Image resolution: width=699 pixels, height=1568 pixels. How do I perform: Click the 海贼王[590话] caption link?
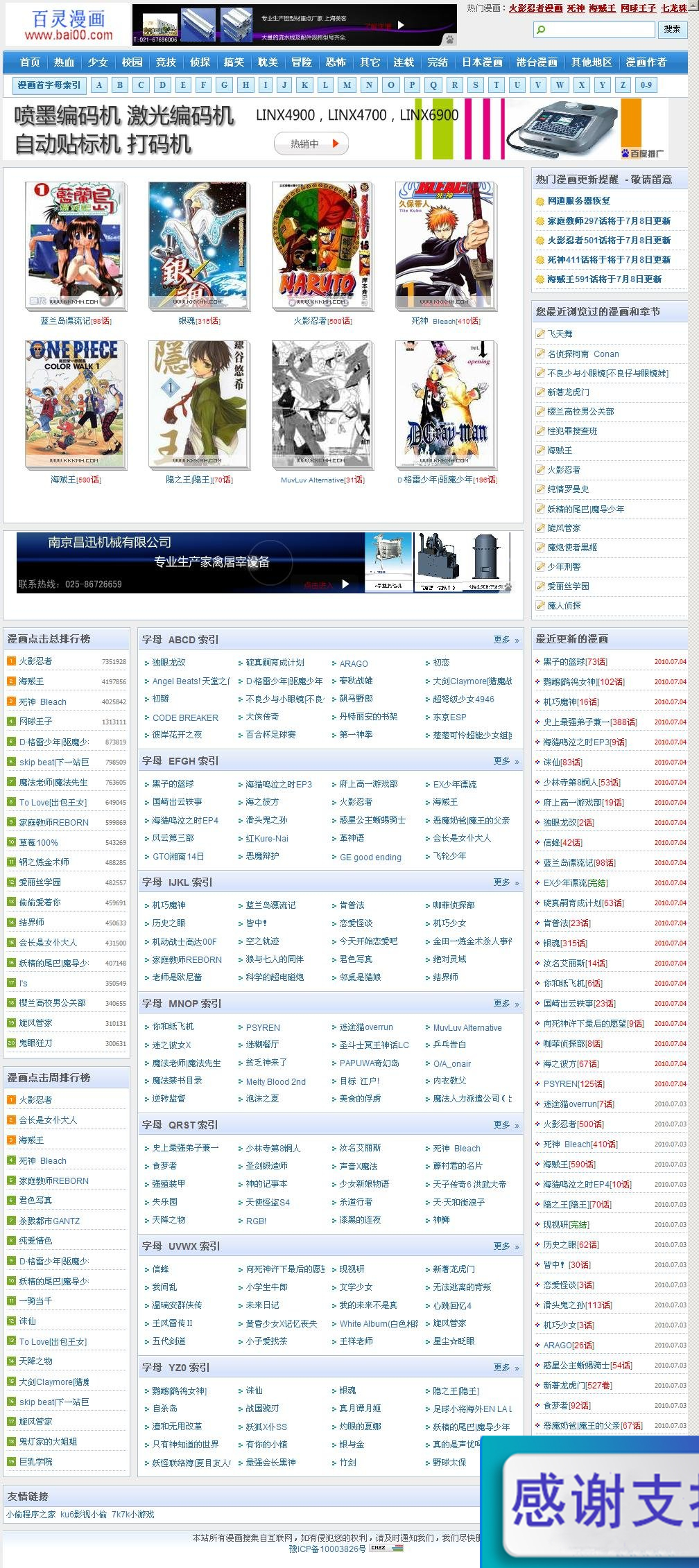tap(76, 480)
